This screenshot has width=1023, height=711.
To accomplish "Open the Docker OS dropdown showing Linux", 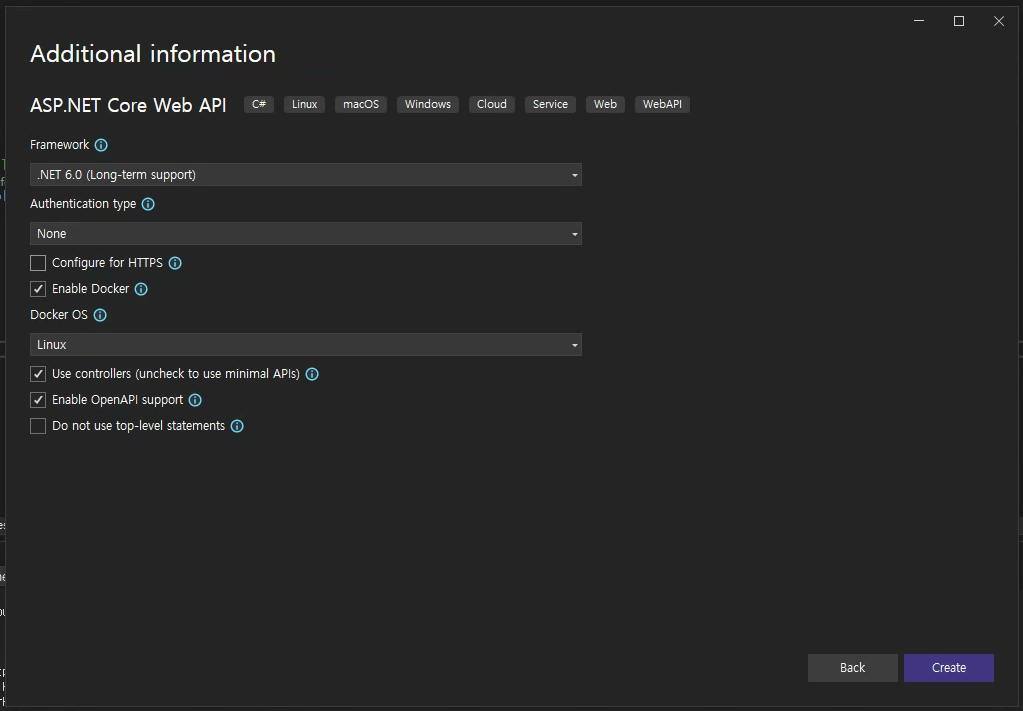I will (305, 344).
